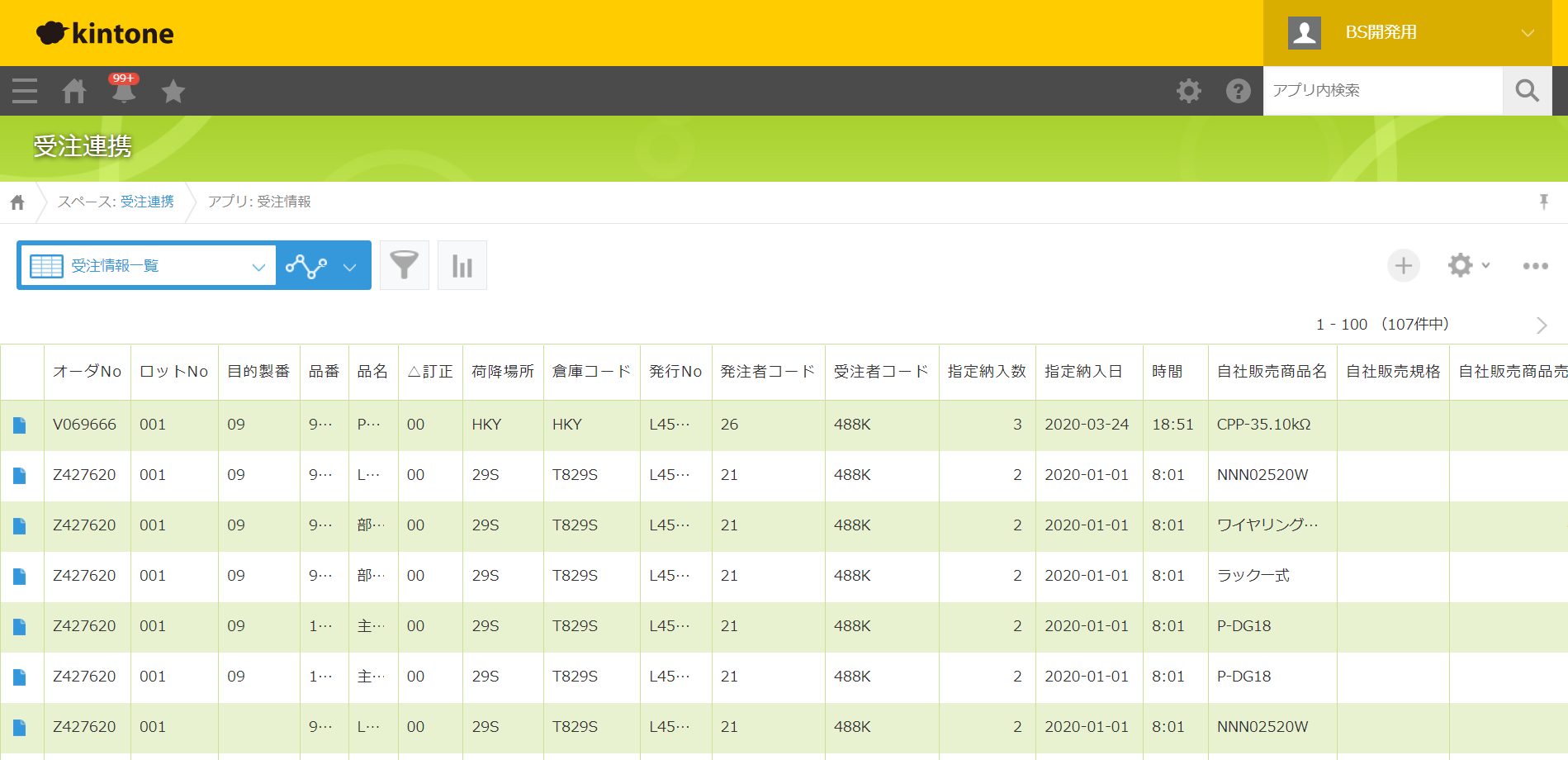Open the three-dots options menu
Screen dimensions: 1568x760
tap(1535, 265)
